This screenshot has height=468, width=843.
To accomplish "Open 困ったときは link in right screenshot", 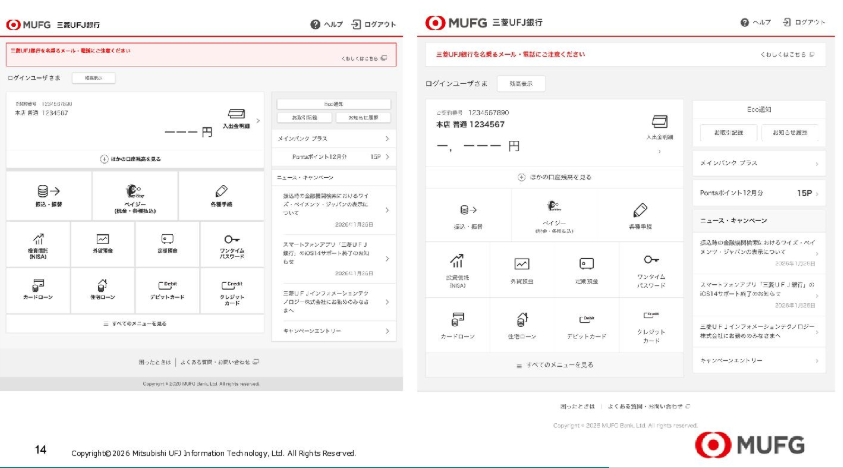I will tap(577, 406).
